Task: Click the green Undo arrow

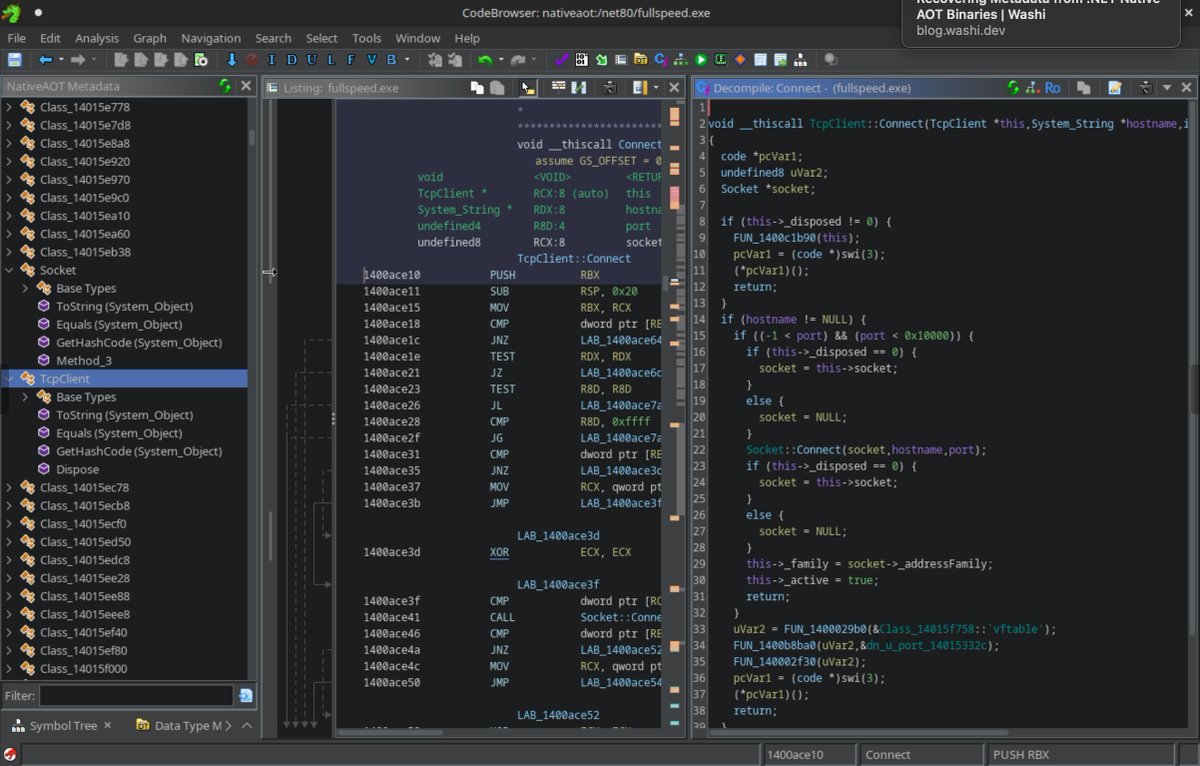Action: [x=485, y=60]
